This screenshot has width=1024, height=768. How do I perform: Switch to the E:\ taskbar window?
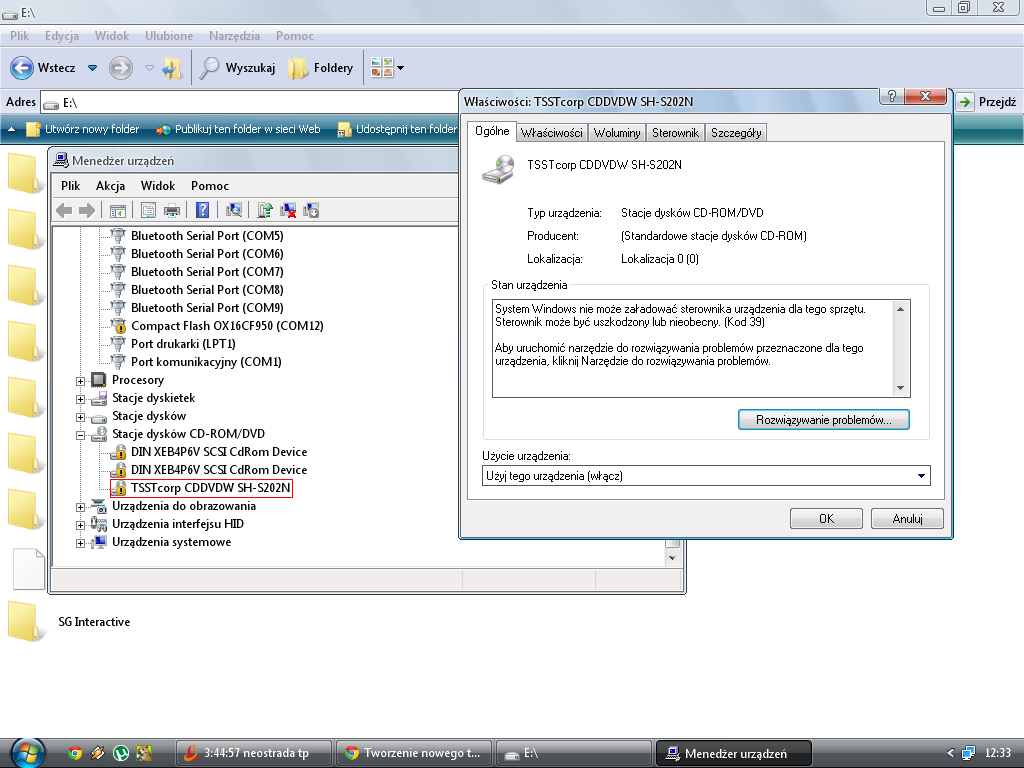[573, 753]
